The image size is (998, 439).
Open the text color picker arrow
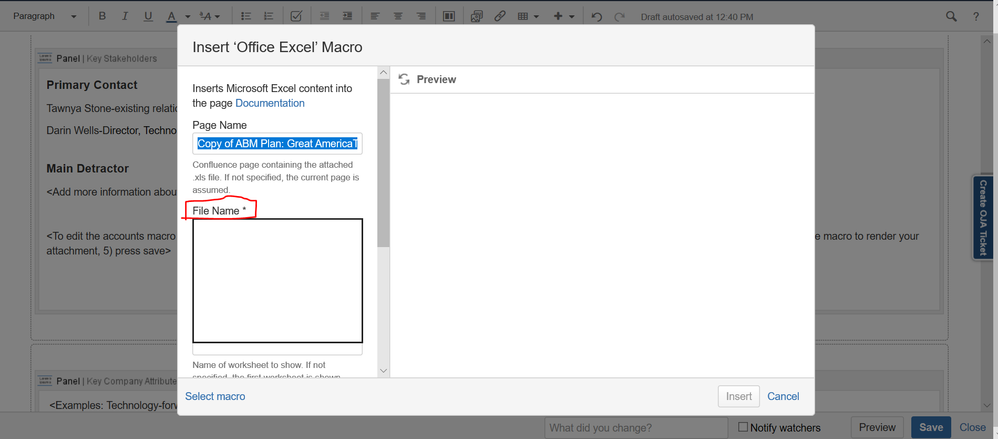pyautogui.click(x=187, y=17)
